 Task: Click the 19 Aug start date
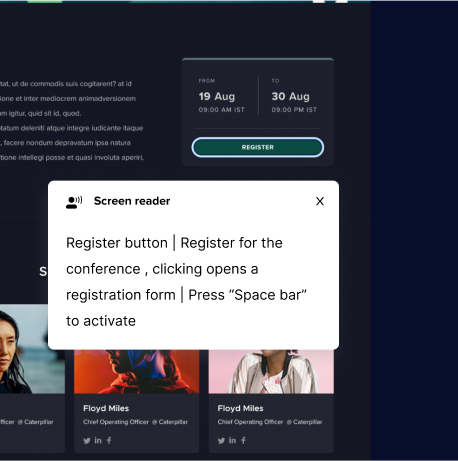point(217,96)
